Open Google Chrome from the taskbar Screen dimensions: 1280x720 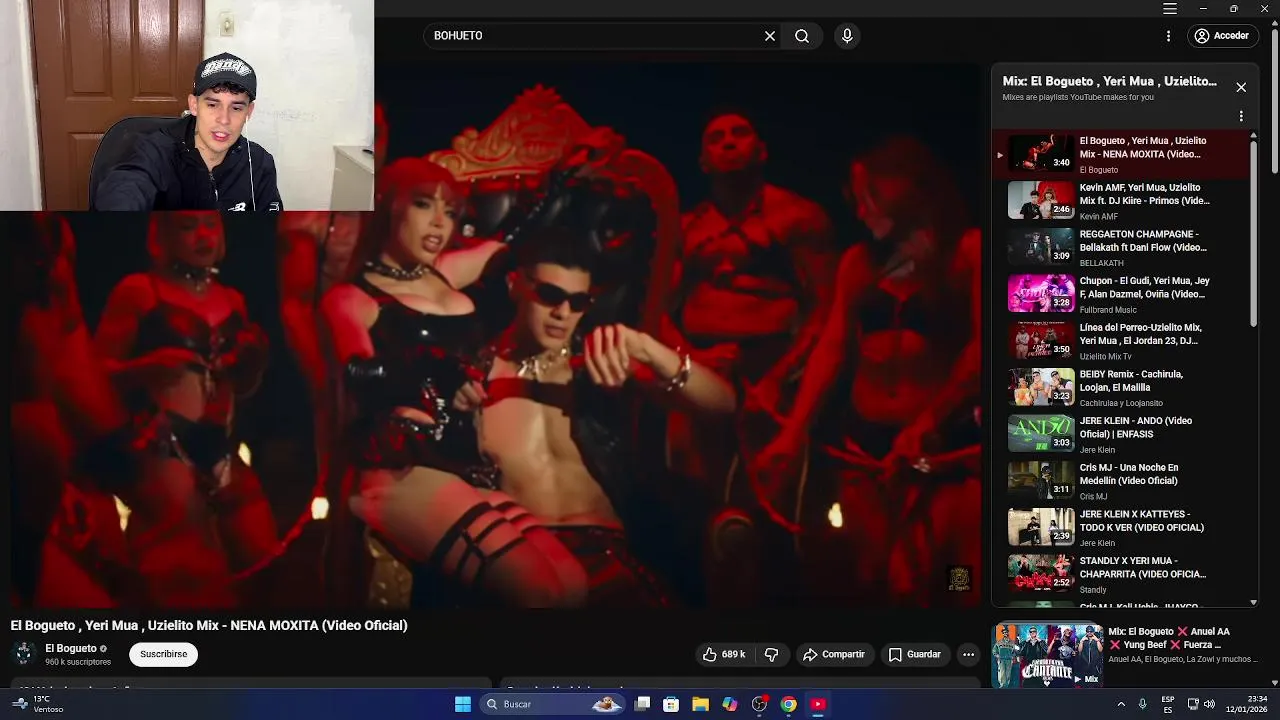pos(789,704)
